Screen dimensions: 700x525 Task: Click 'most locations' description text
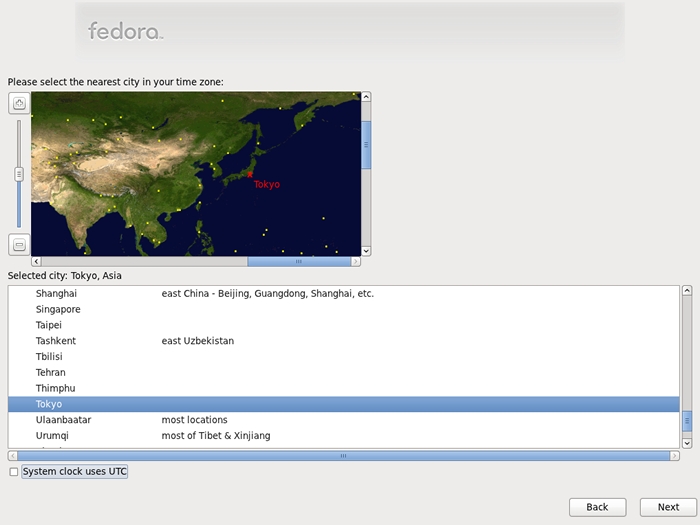click(x=194, y=420)
